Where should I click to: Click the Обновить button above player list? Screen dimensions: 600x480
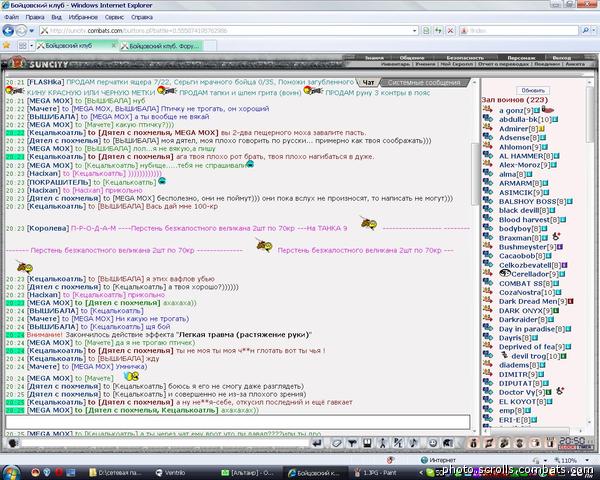[x=533, y=90]
